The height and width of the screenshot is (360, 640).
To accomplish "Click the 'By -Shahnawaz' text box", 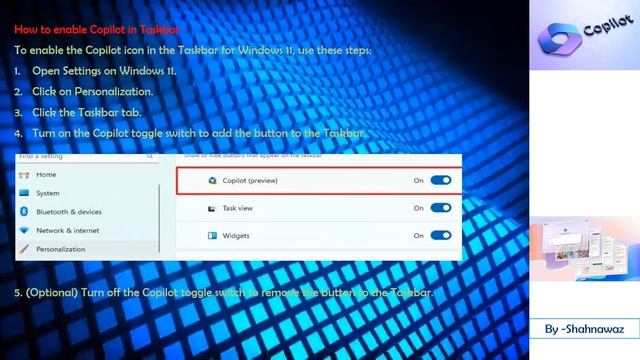I will (584, 329).
